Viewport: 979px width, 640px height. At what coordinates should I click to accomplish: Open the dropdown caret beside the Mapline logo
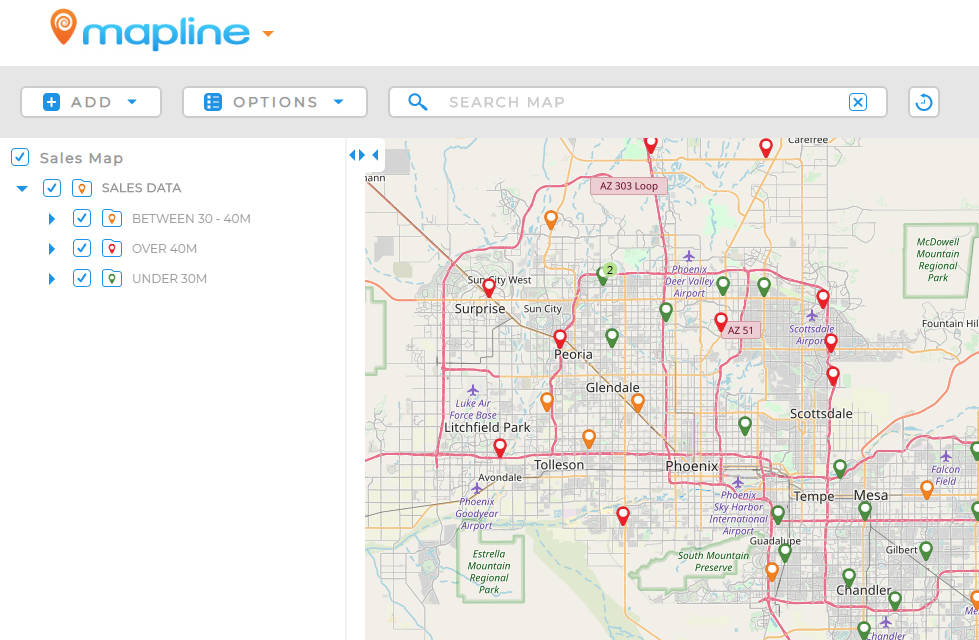tap(268, 34)
